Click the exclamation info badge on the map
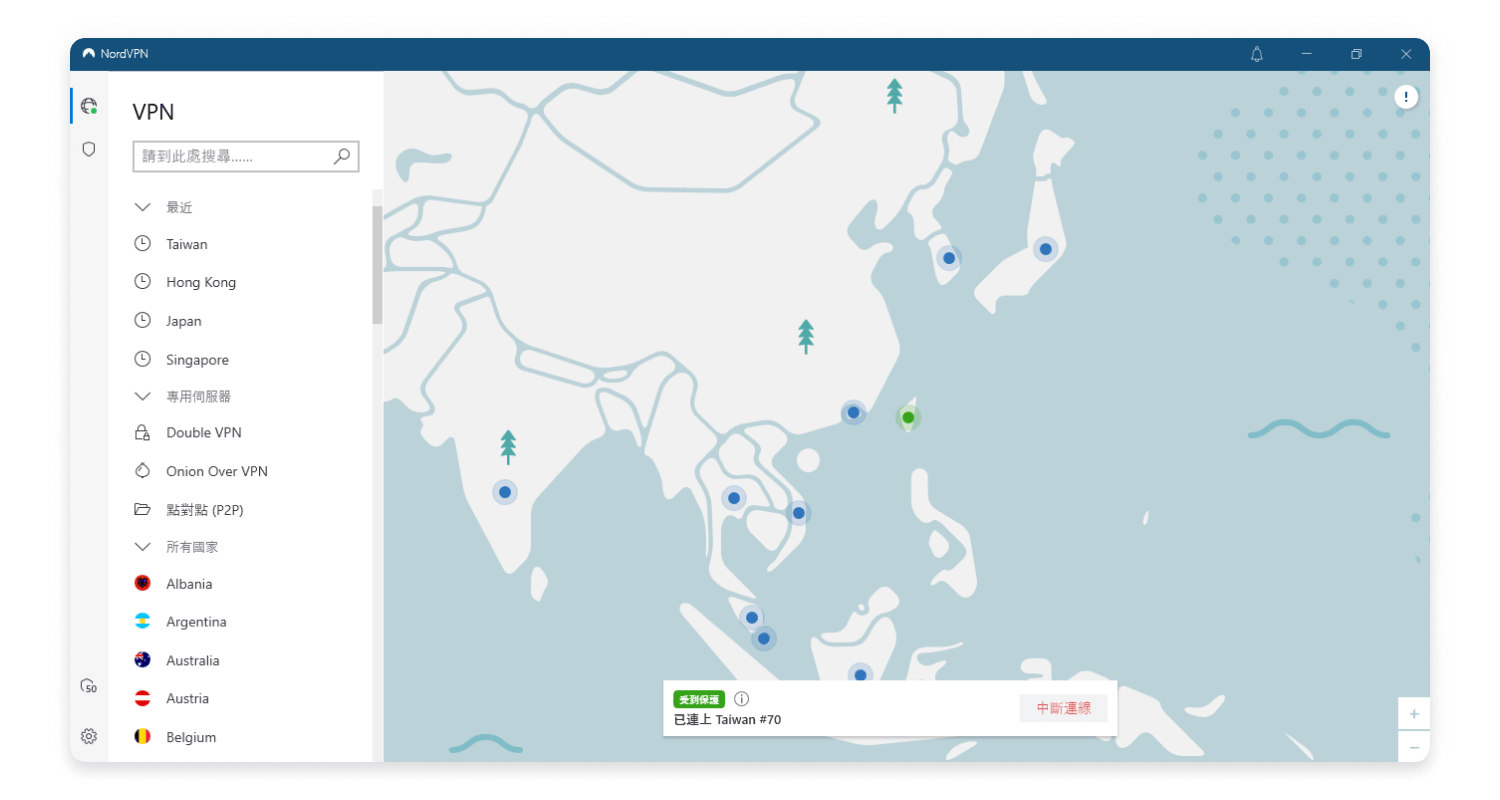 point(1407,97)
